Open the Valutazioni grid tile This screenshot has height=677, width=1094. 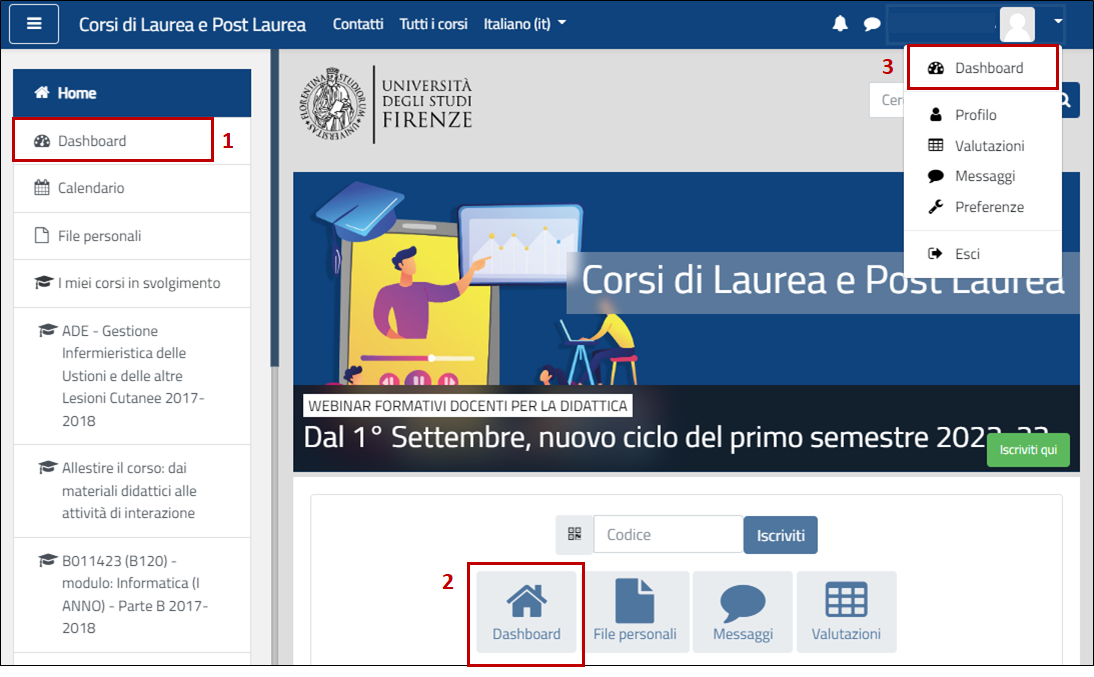pyautogui.click(x=846, y=612)
